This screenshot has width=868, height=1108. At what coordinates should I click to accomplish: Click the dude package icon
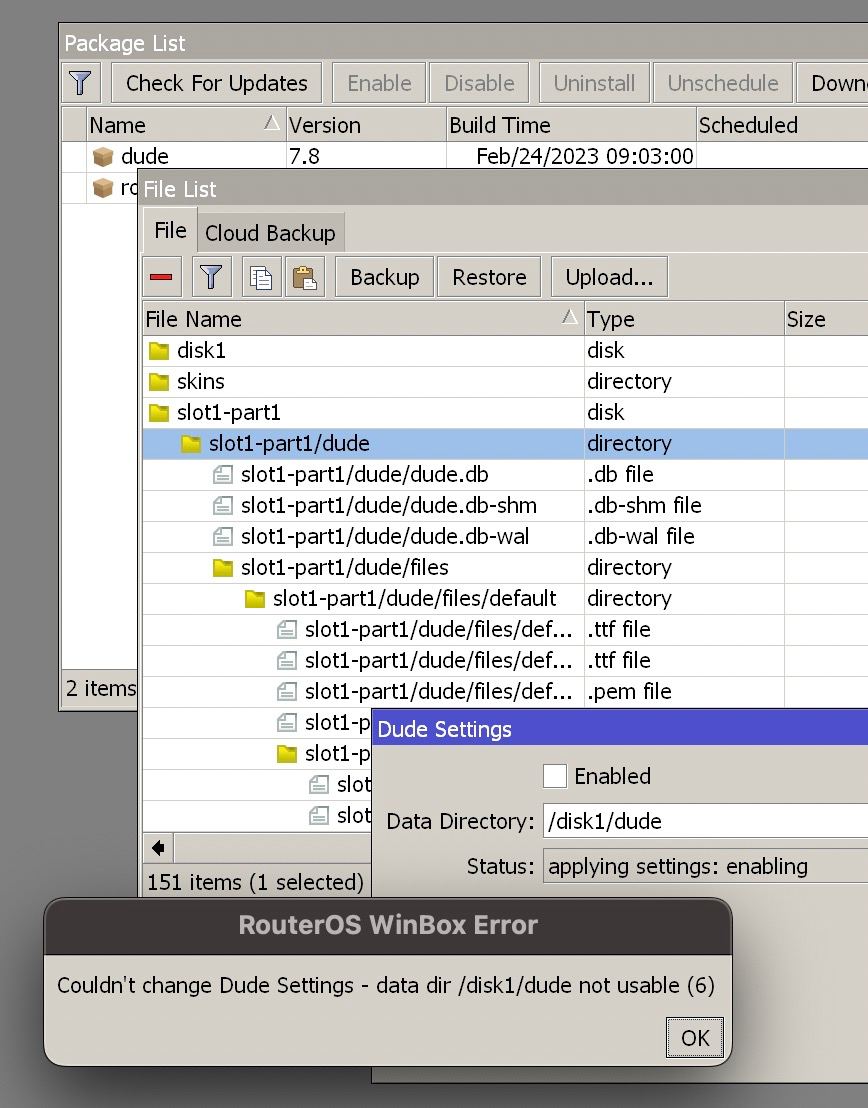click(103, 156)
